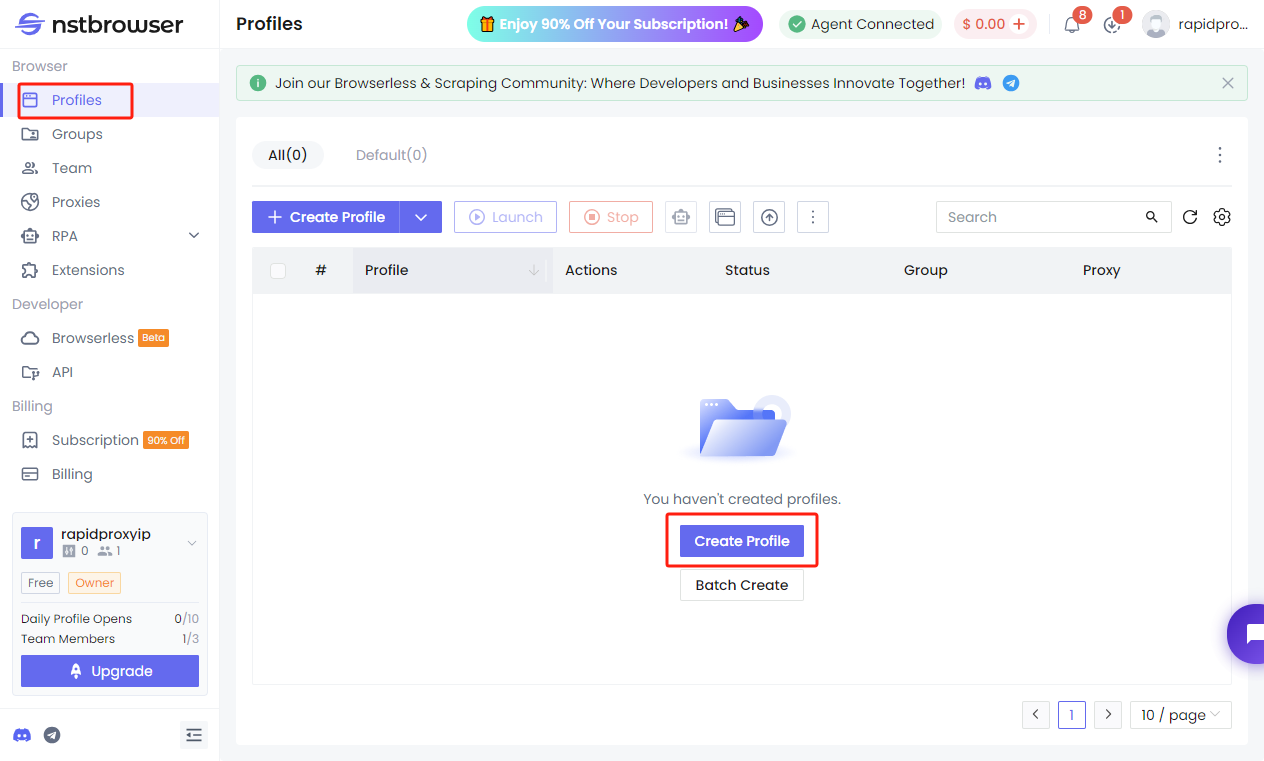The width and height of the screenshot is (1264, 761).
Task: Click the Owner role tag
Action: pyautogui.click(x=95, y=583)
